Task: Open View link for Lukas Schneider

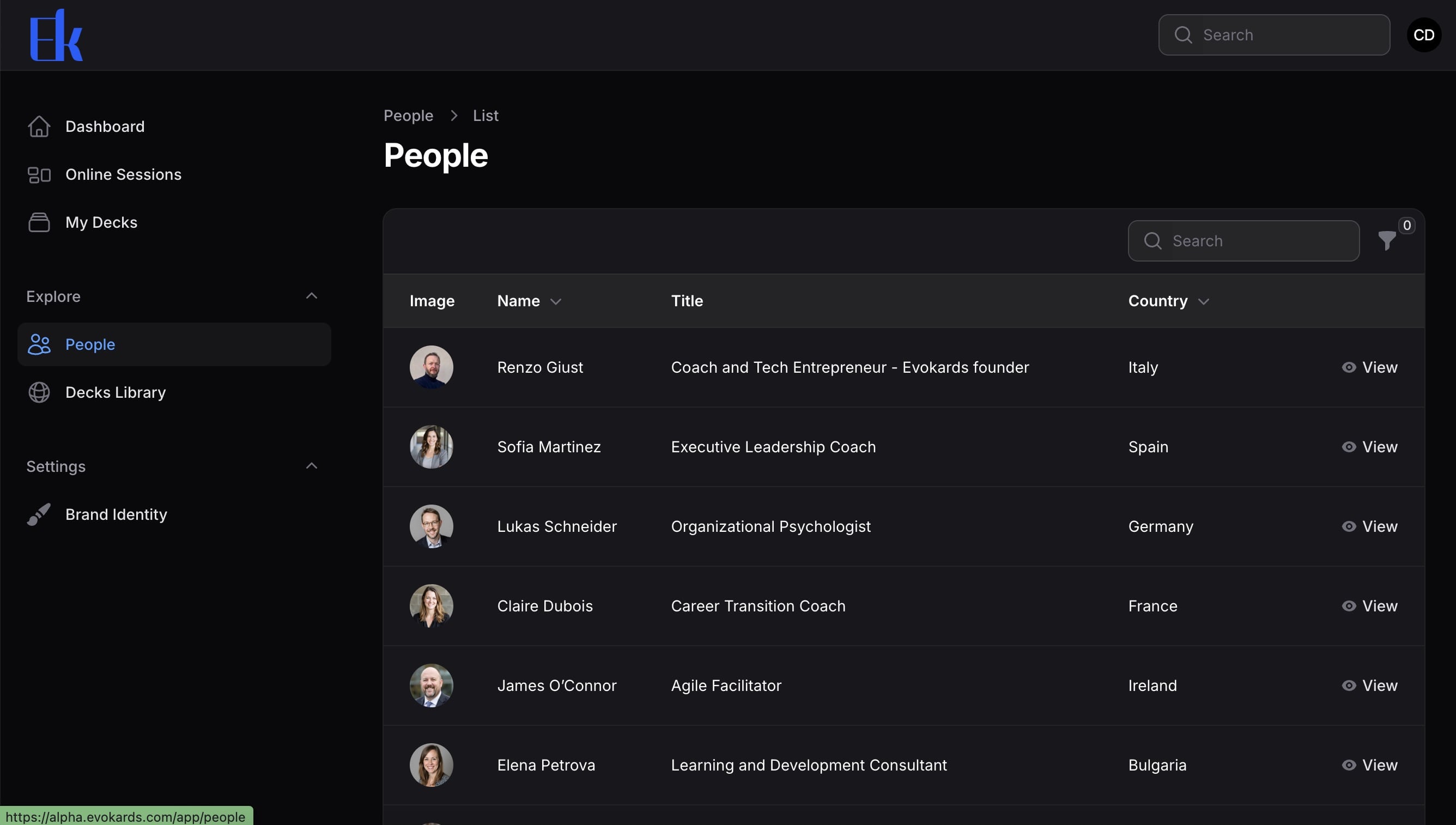Action: coord(1369,526)
